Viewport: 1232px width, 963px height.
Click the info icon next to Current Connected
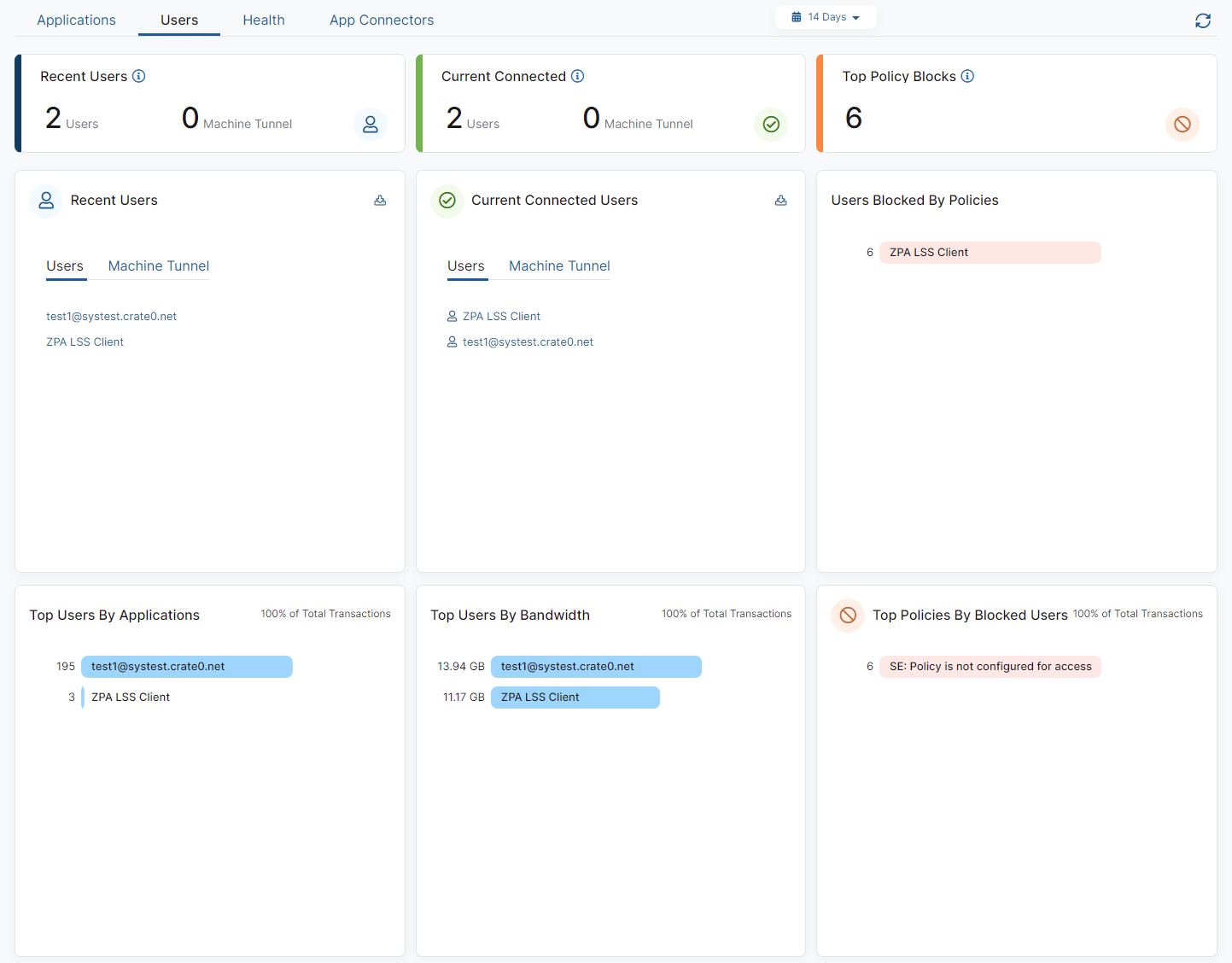point(577,76)
